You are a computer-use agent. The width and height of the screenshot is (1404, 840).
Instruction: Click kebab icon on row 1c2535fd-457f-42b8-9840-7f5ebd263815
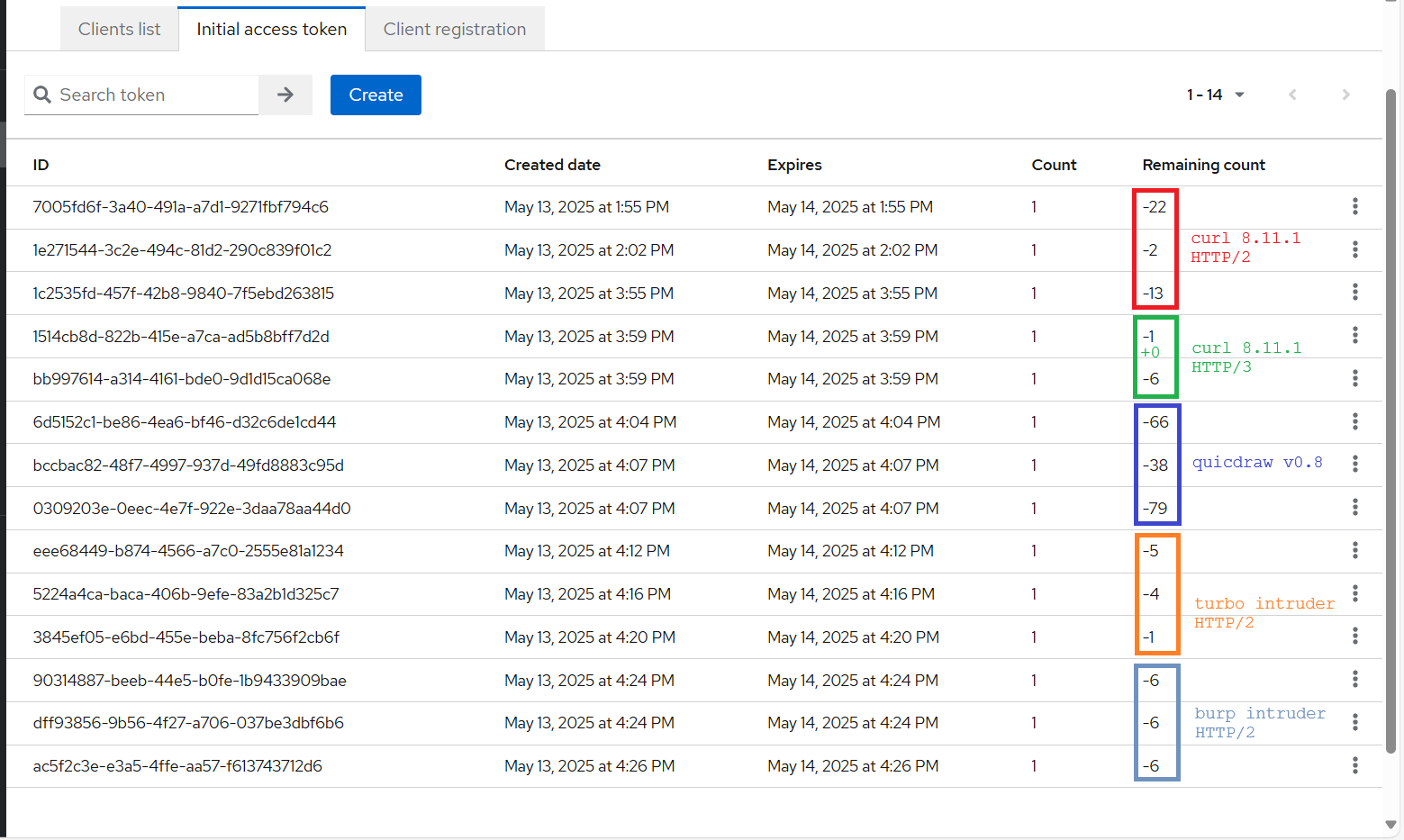point(1354,293)
